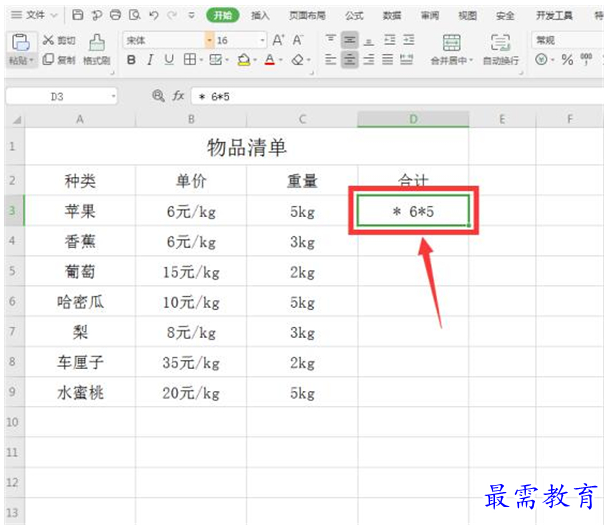
Task: Open the 文件 menu
Action: (35, 15)
